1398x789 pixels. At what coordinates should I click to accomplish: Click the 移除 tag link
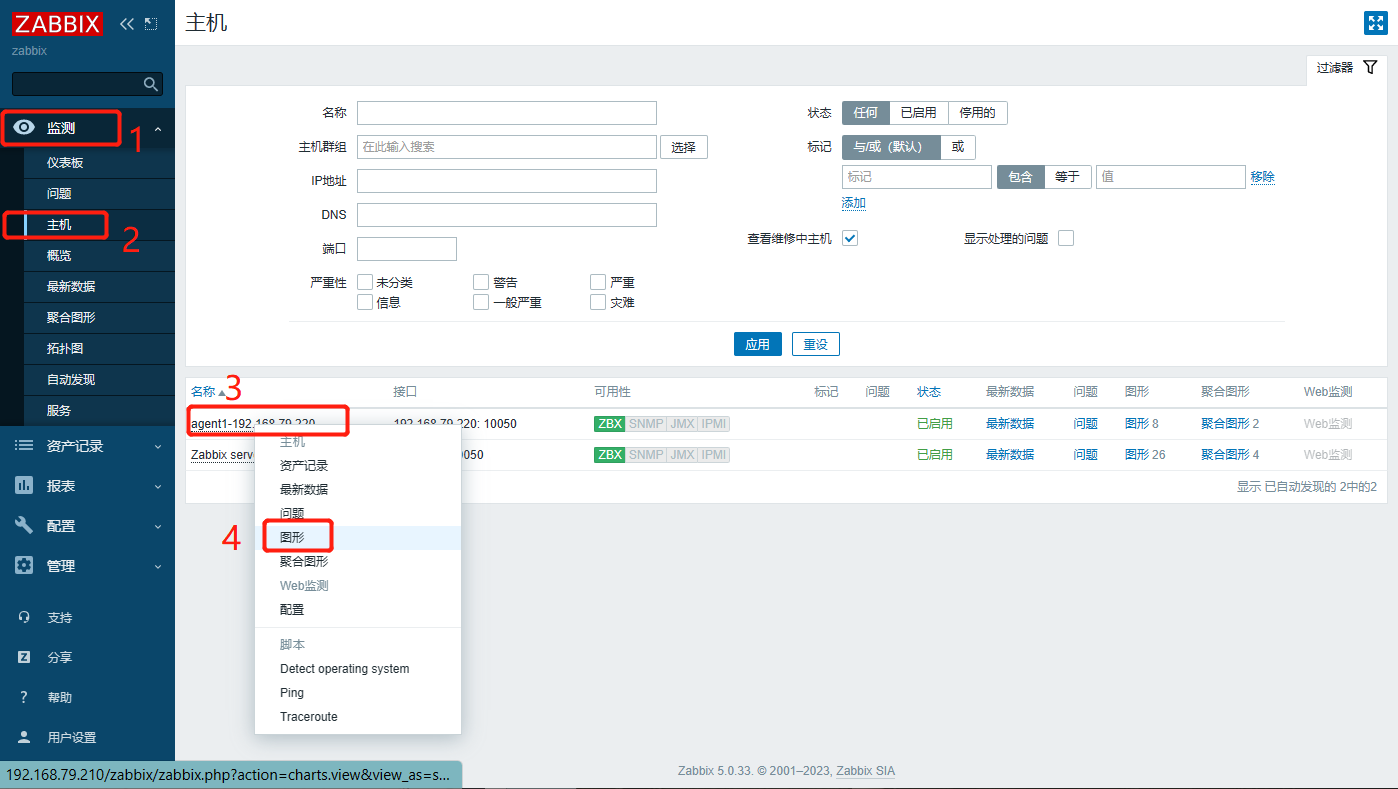tap(1262, 177)
